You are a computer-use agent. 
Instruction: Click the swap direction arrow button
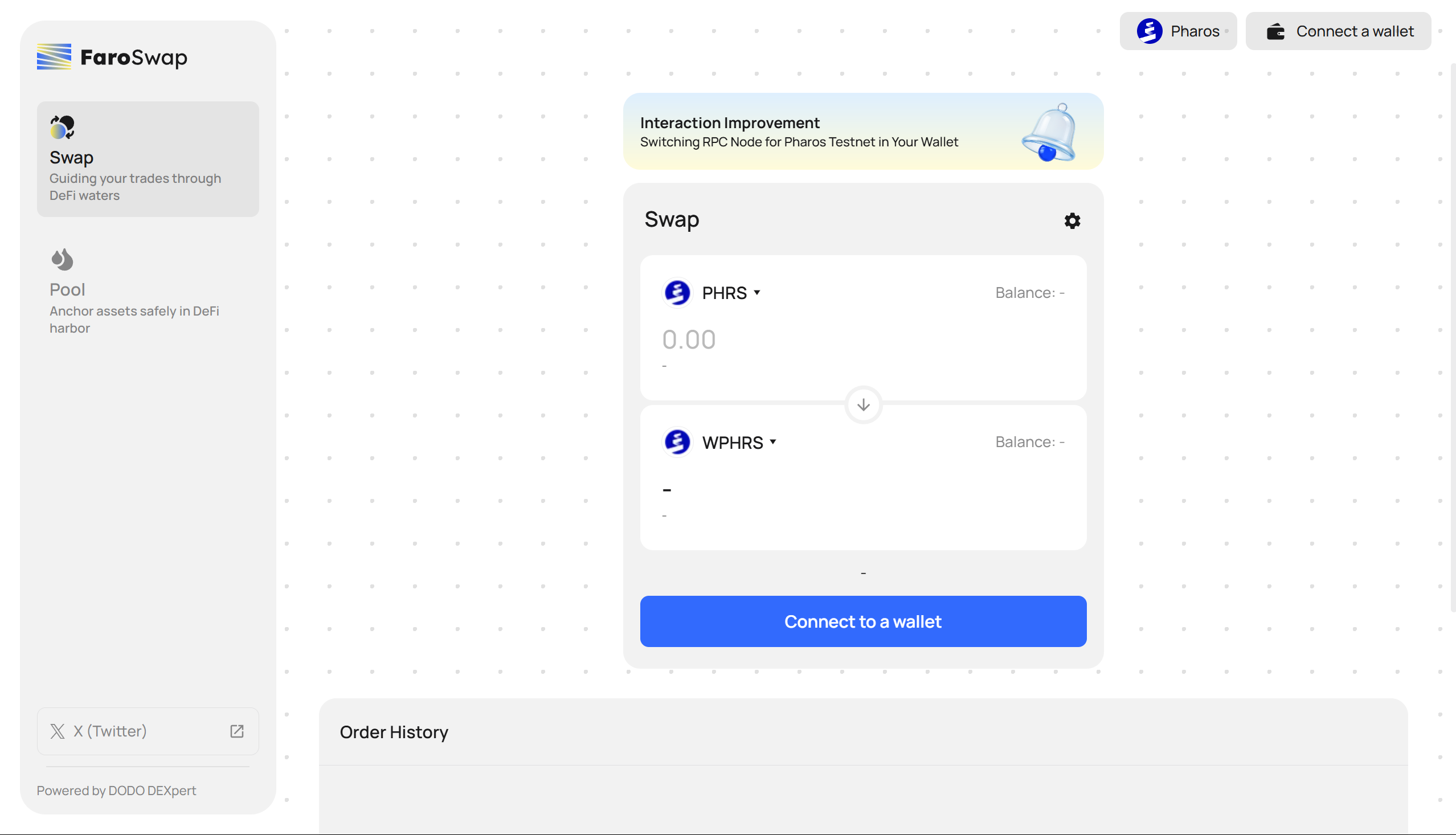pos(863,405)
